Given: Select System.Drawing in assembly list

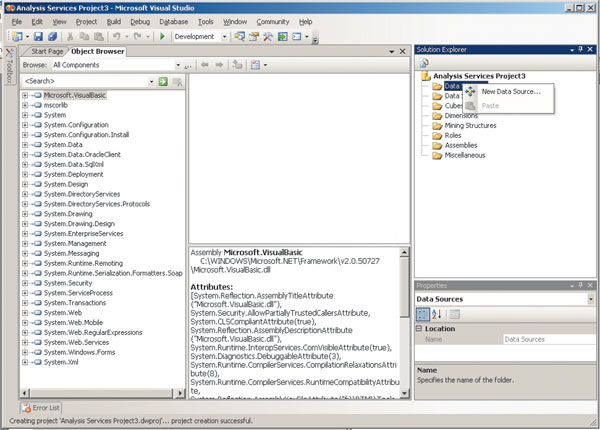Looking at the screenshot, I should click(x=68, y=214).
